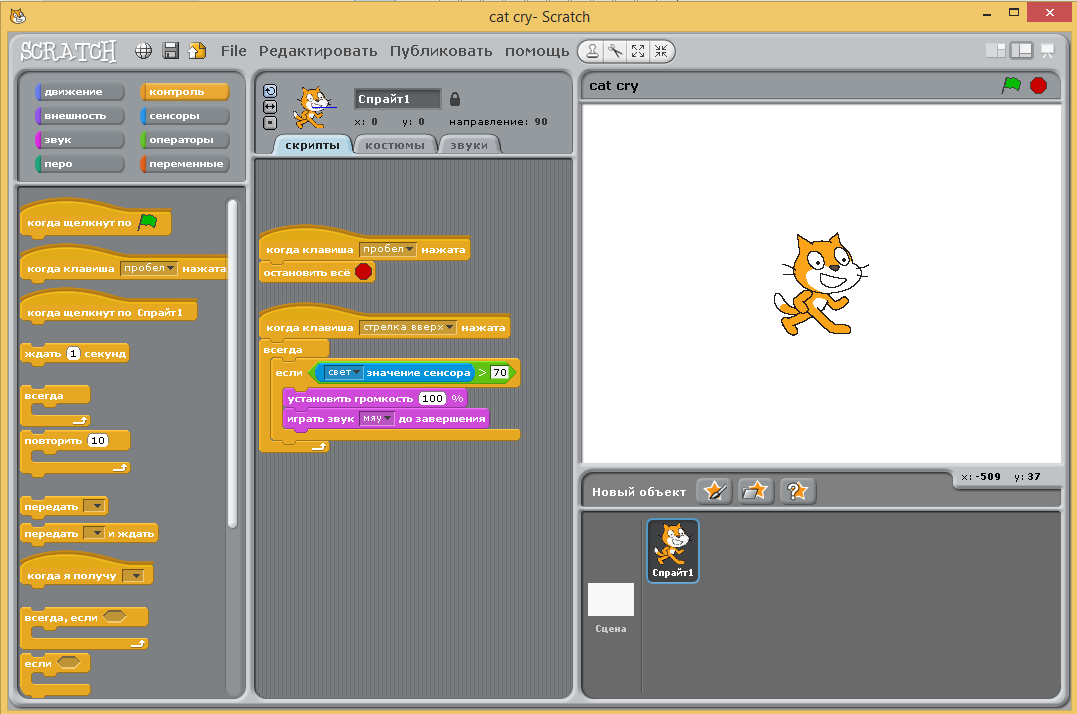Screen dimensions: 1077x714
Task: Click the всегда, если block
Action: click(84, 627)
